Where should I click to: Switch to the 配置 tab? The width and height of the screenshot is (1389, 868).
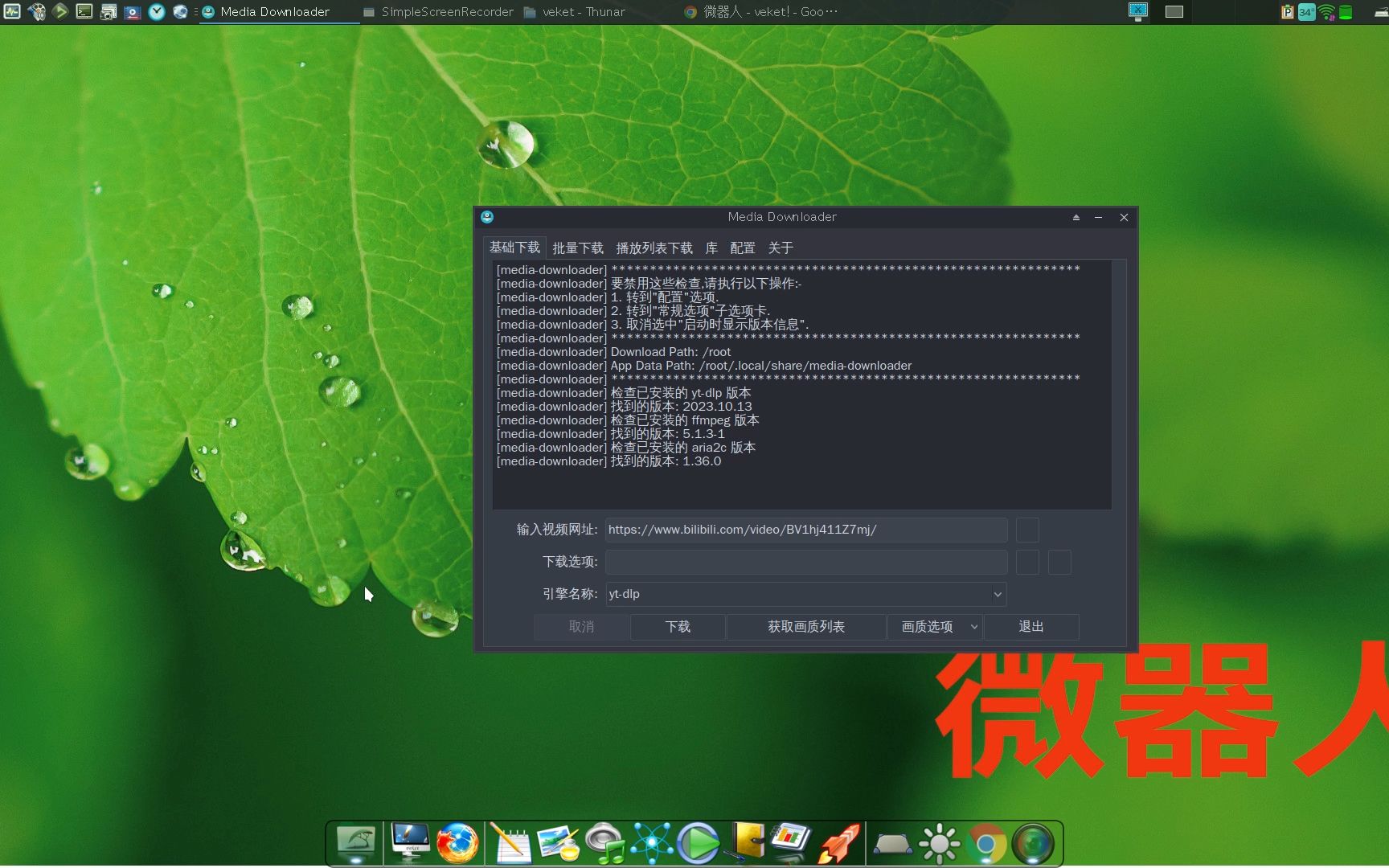741,248
